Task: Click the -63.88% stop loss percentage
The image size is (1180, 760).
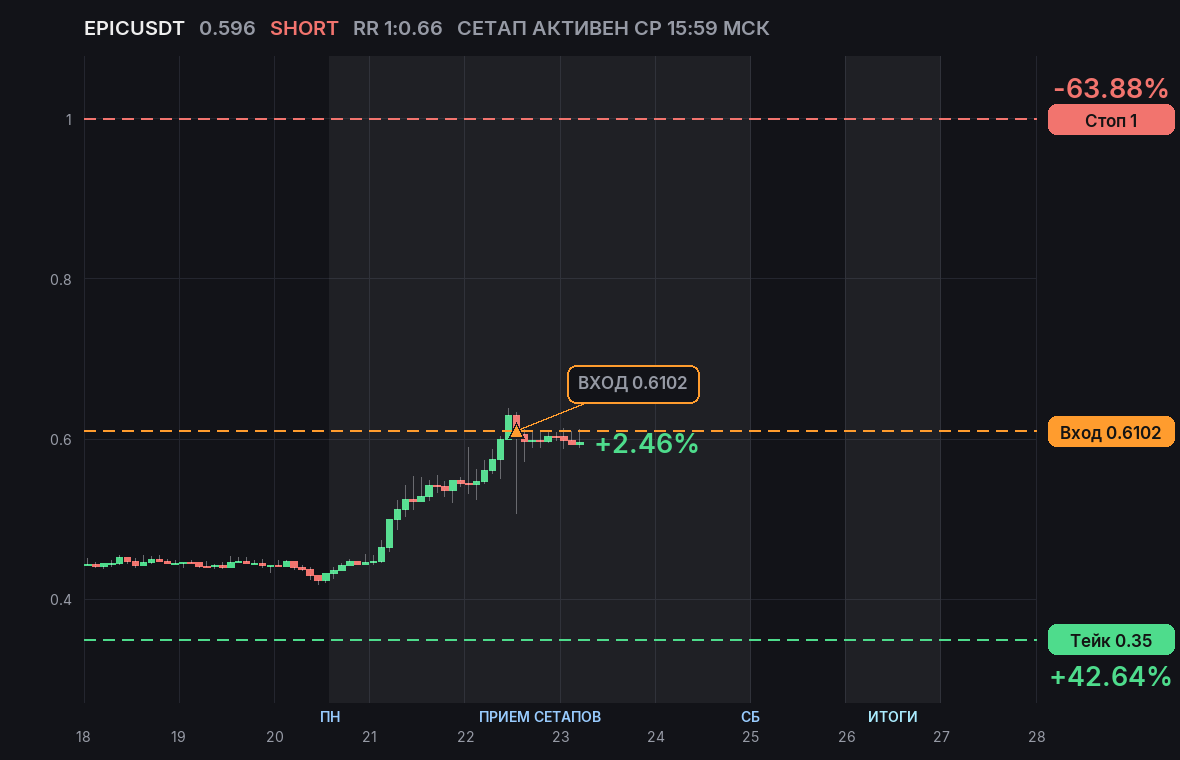Action: tap(1111, 89)
